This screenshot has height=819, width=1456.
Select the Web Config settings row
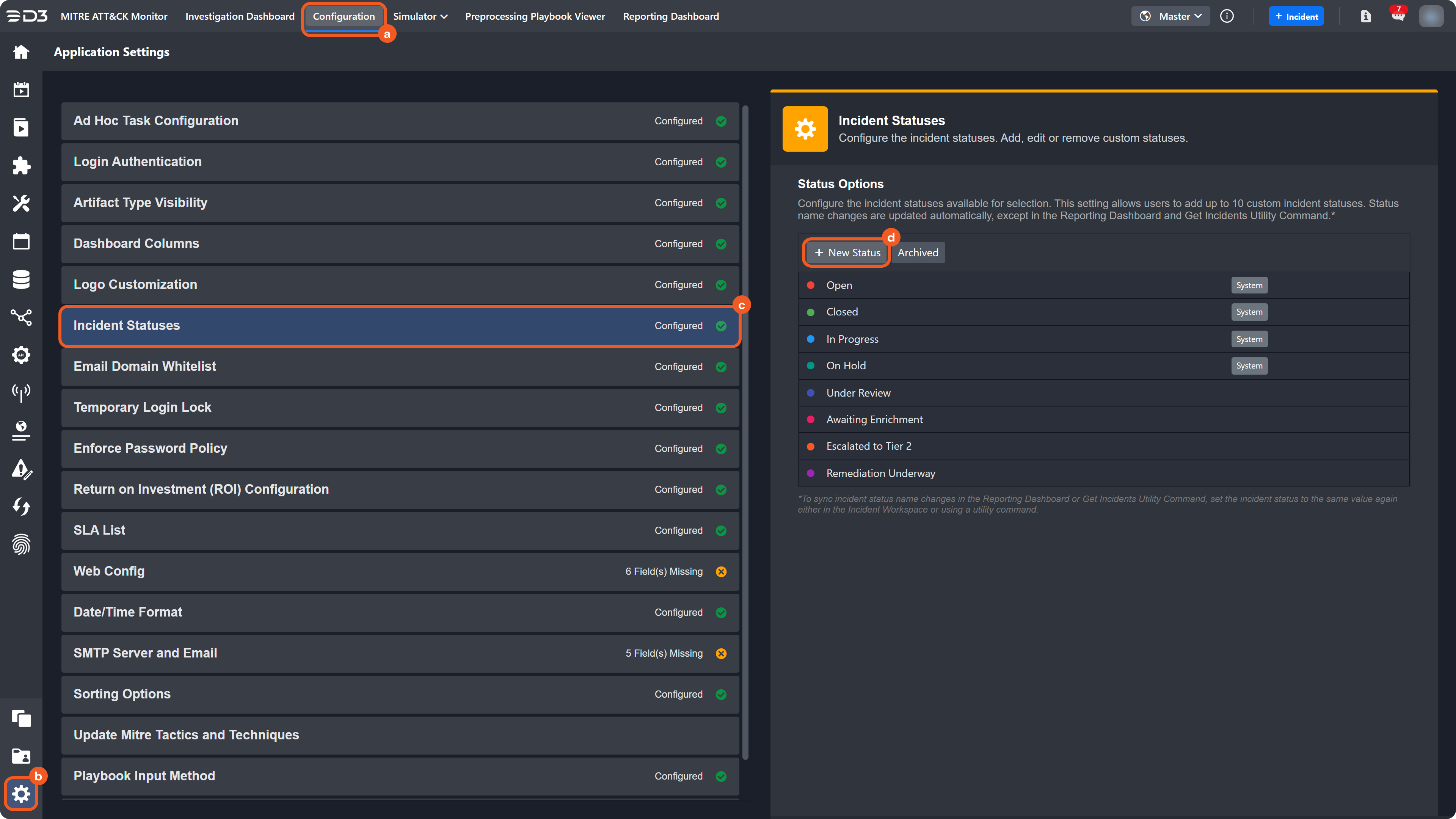coord(400,571)
